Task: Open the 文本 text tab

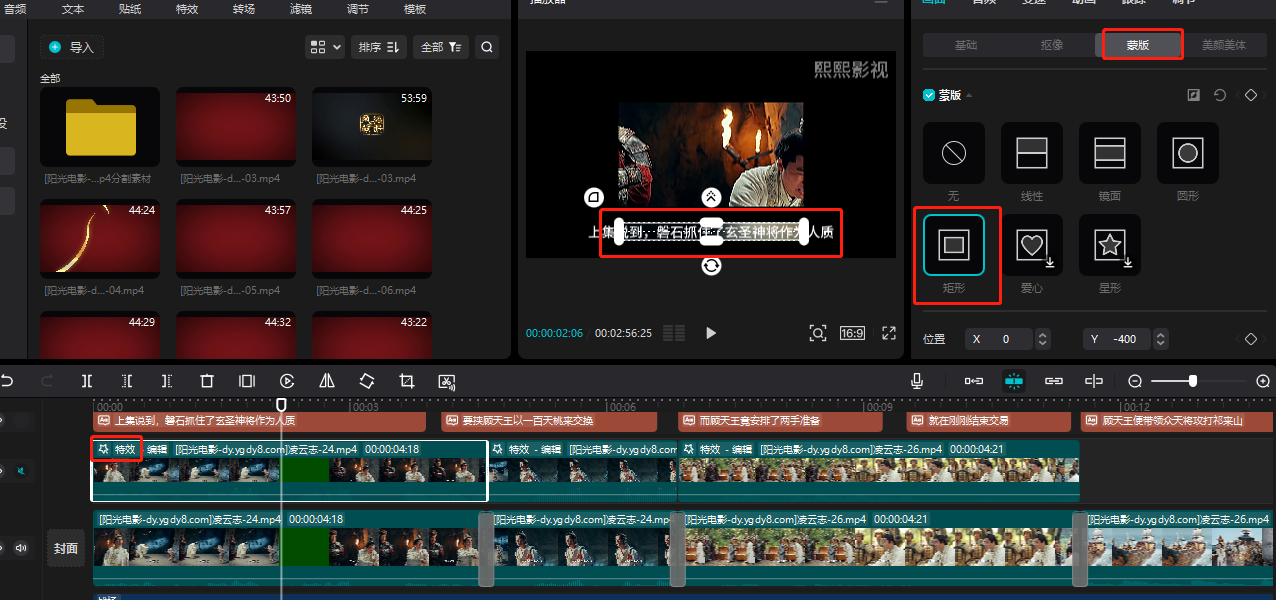Action: point(73,9)
